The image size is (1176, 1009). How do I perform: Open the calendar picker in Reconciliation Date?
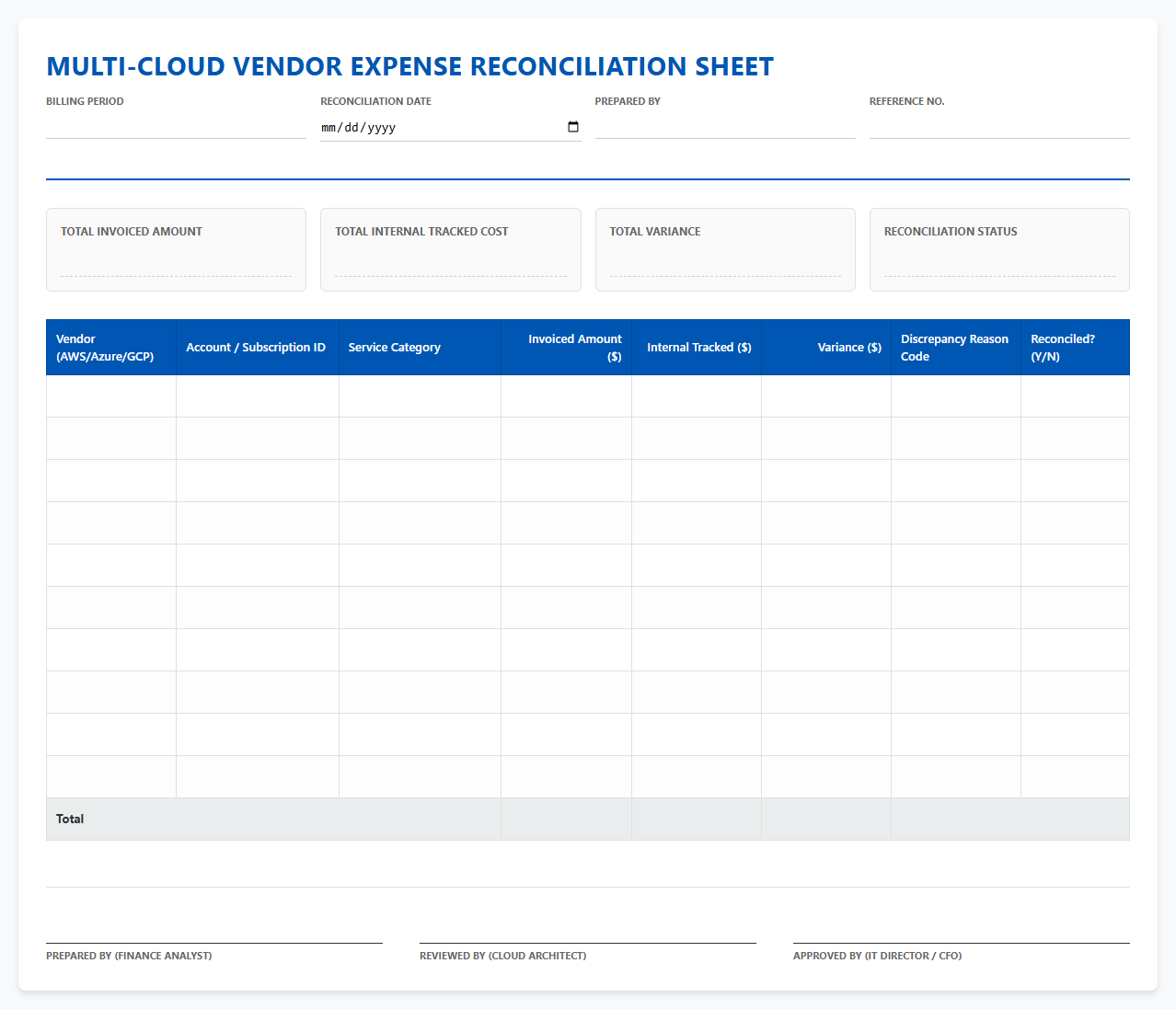tap(573, 127)
